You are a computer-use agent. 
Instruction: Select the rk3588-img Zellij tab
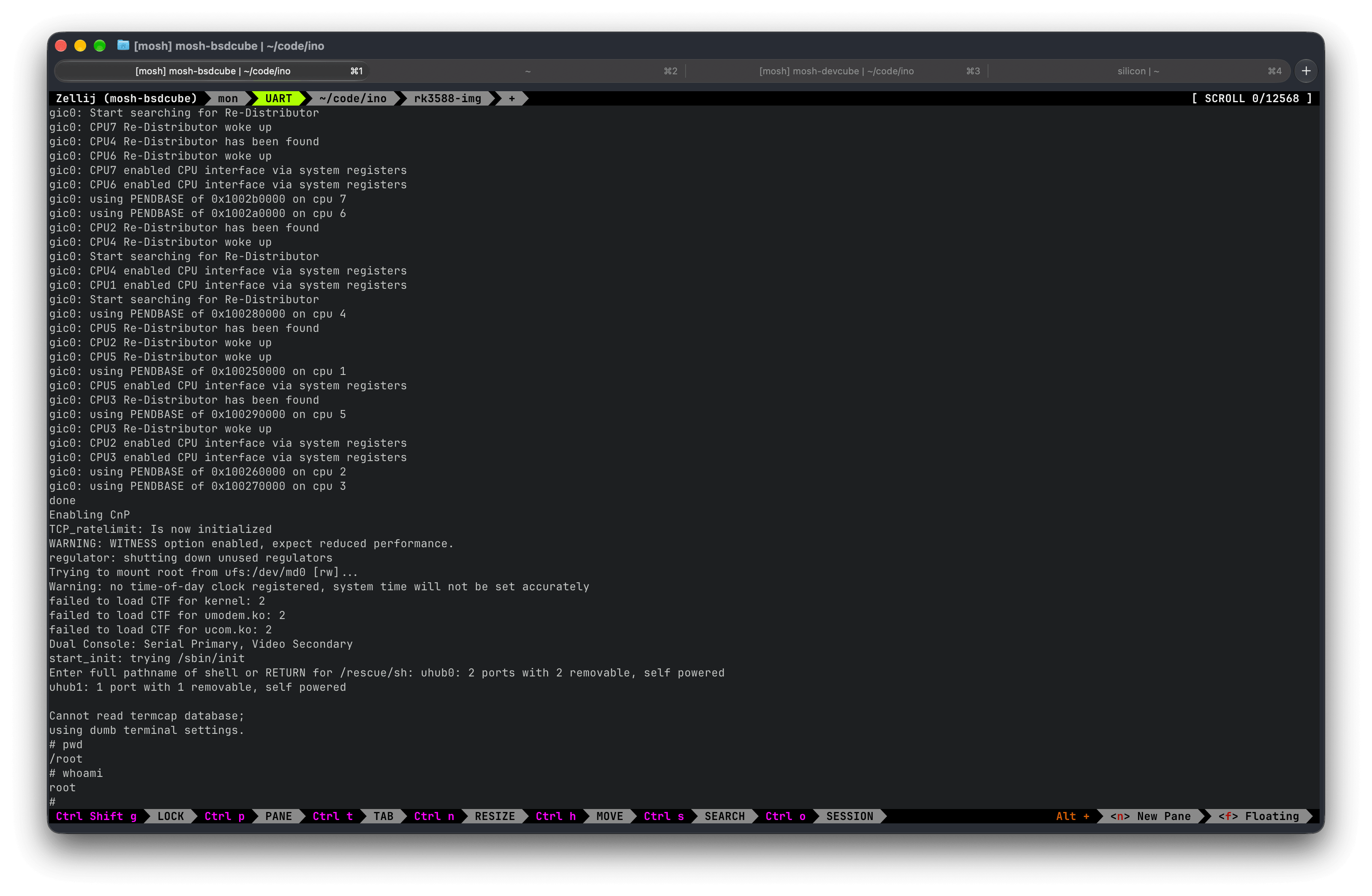tap(447, 98)
